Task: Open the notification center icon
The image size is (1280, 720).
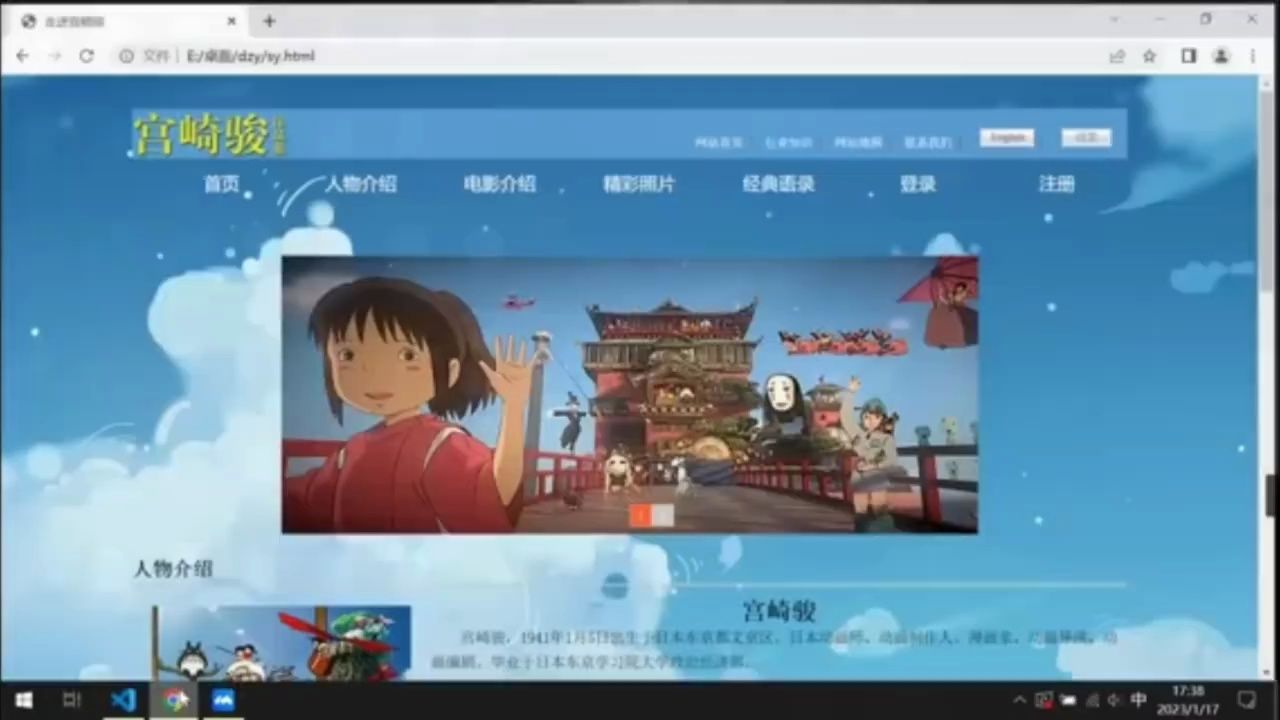Action: click(x=1247, y=700)
